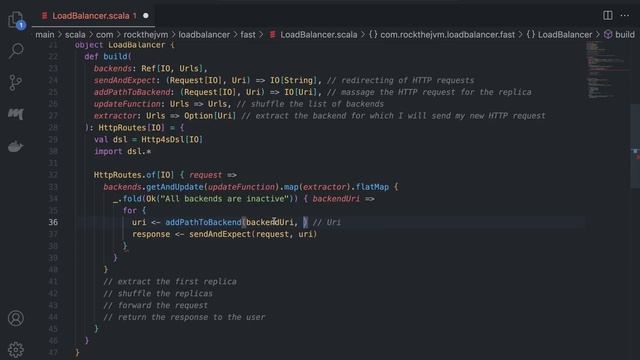Click the 'scala' breadcrumb segment
Image resolution: width=640 pixels, height=360 pixels.
[75, 35]
